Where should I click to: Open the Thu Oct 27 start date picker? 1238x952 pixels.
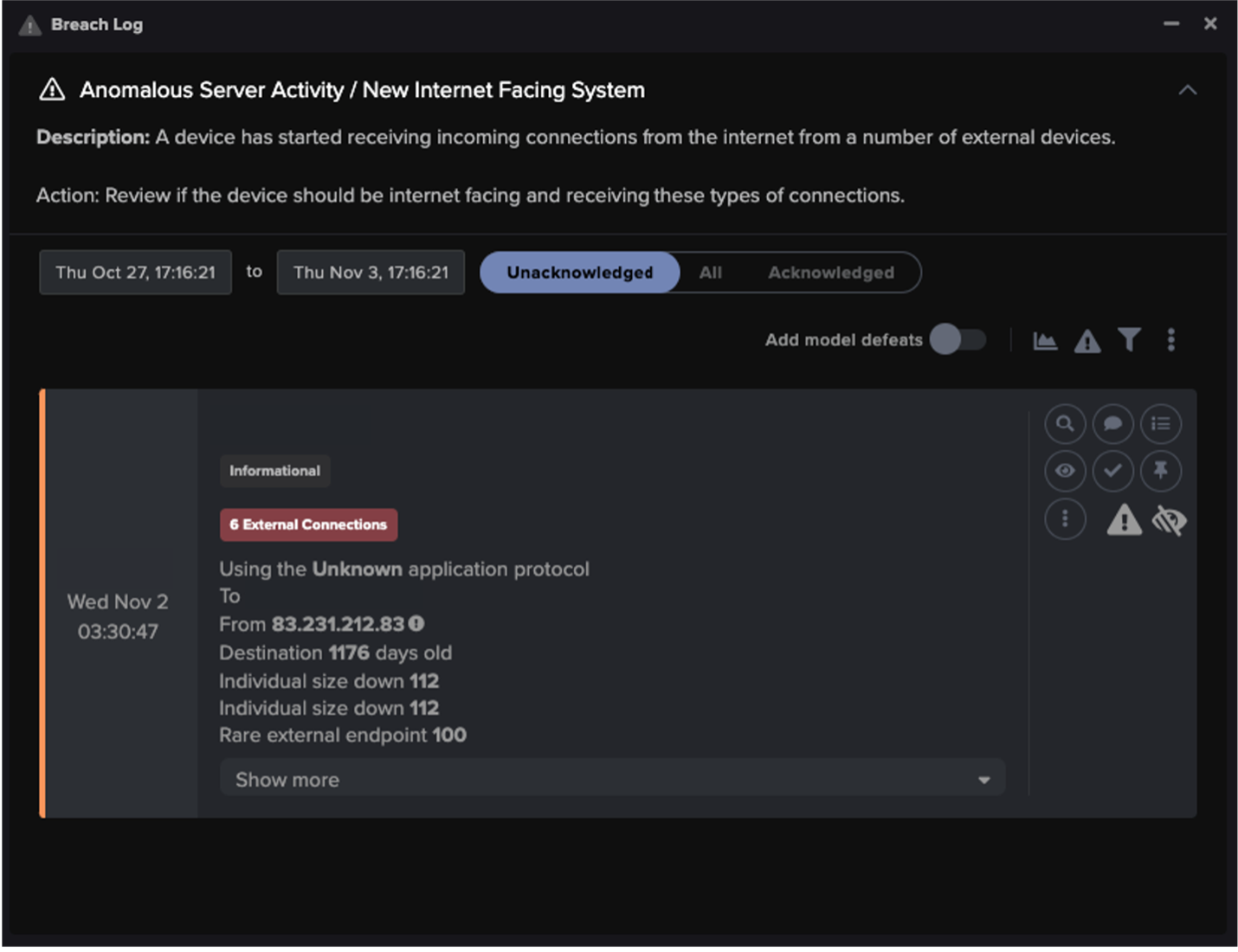135,272
